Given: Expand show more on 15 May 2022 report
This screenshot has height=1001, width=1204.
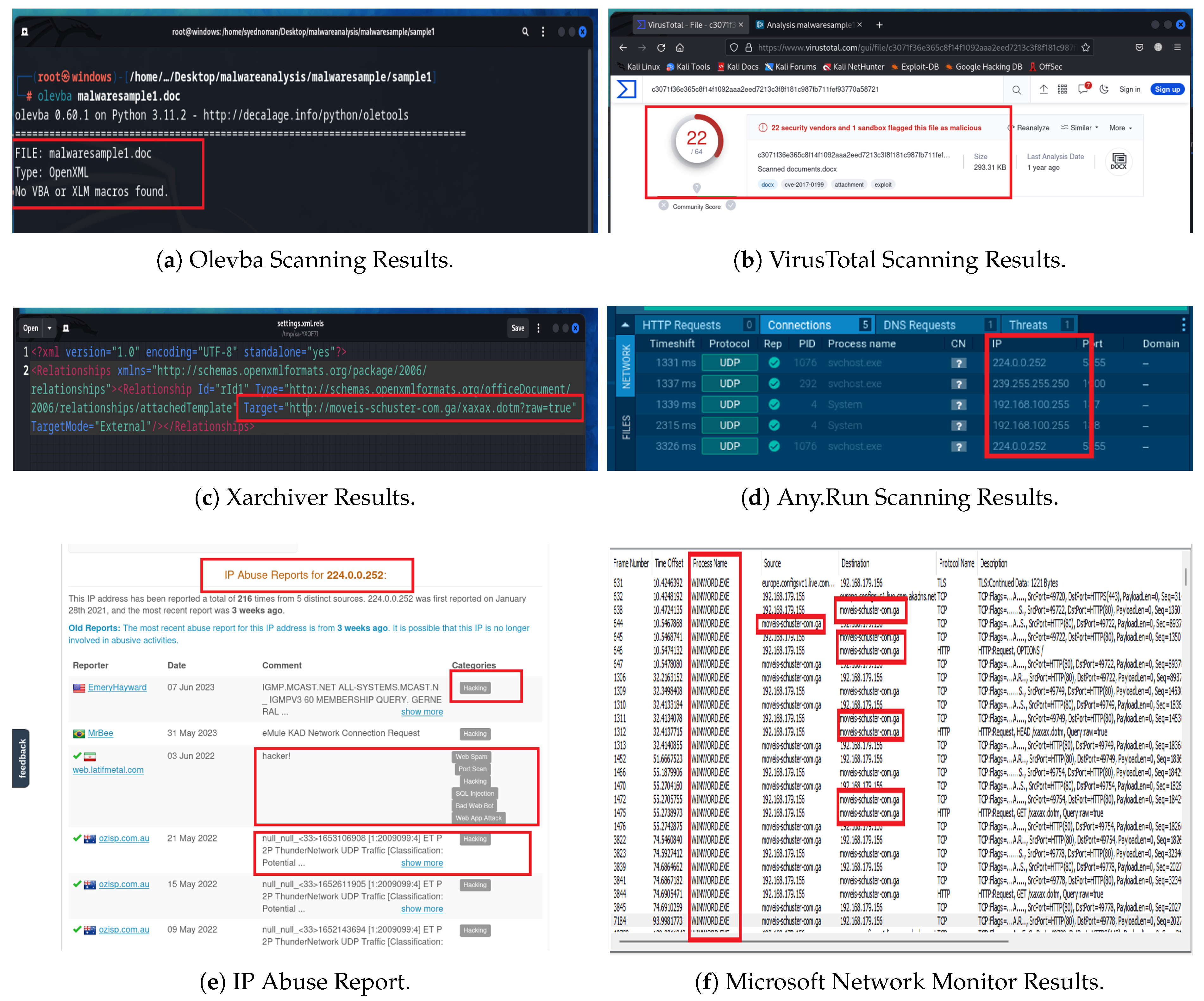Looking at the screenshot, I should click(x=422, y=909).
